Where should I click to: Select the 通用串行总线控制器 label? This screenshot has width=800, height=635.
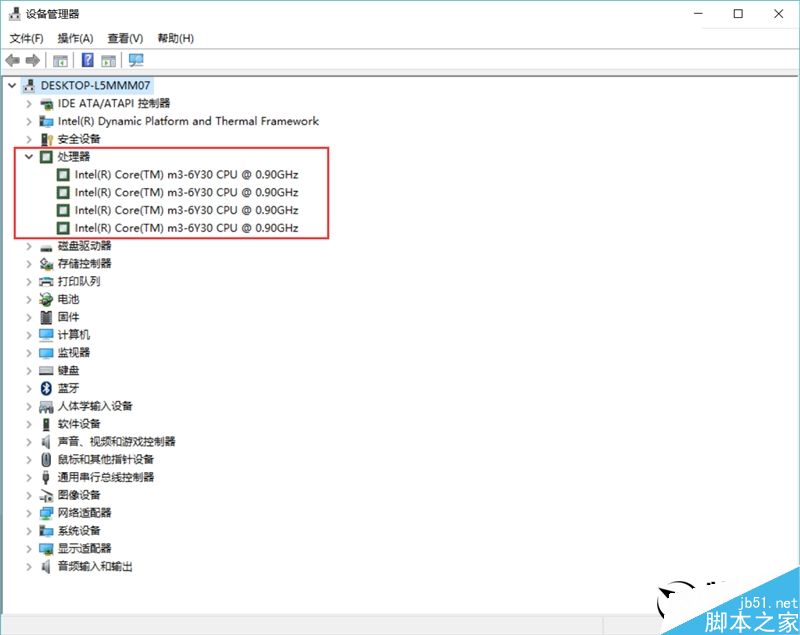[106, 477]
